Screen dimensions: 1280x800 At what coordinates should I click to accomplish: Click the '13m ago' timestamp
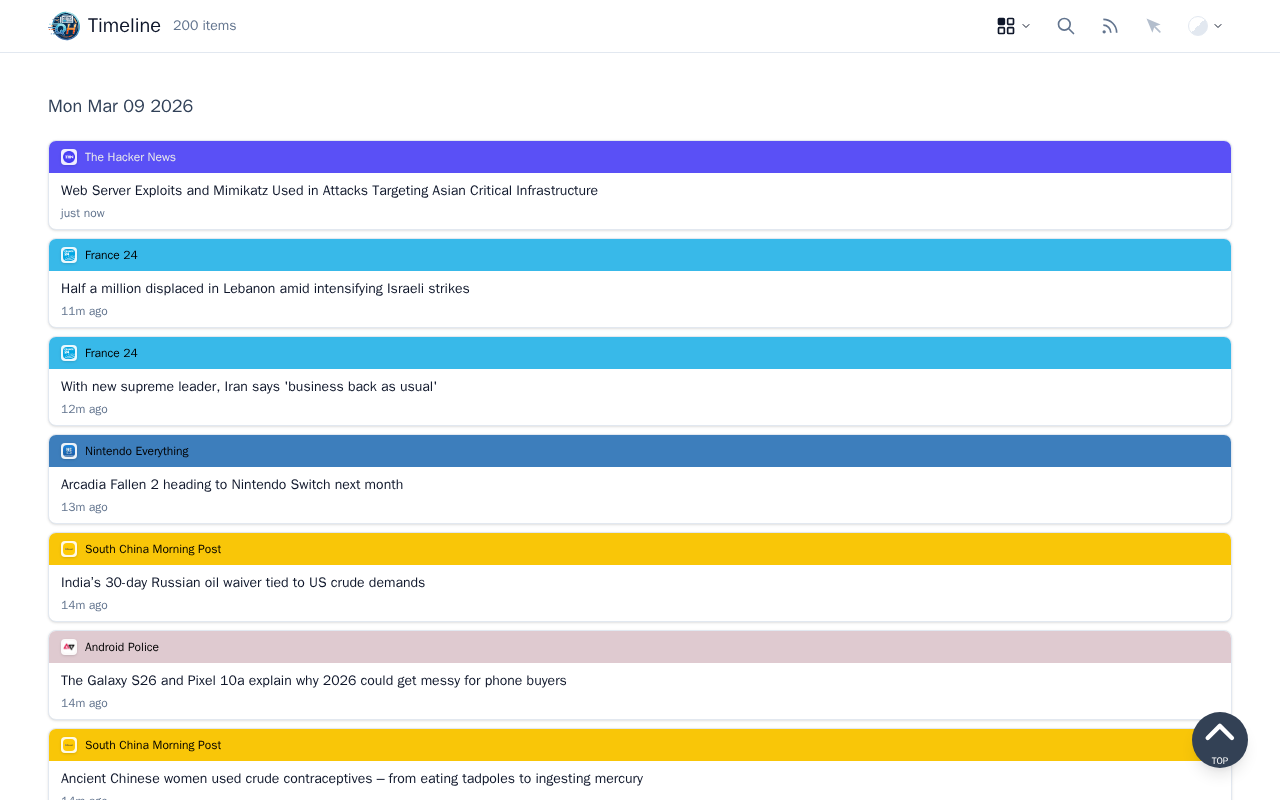click(x=84, y=507)
